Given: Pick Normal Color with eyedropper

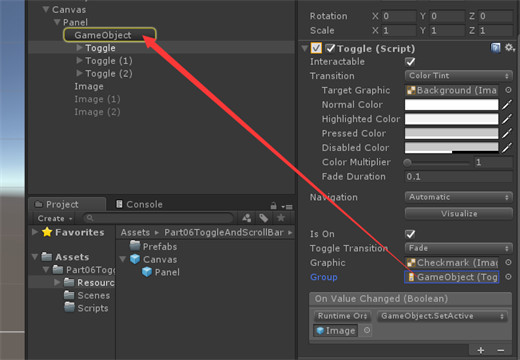Looking at the screenshot, I should [x=507, y=105].
